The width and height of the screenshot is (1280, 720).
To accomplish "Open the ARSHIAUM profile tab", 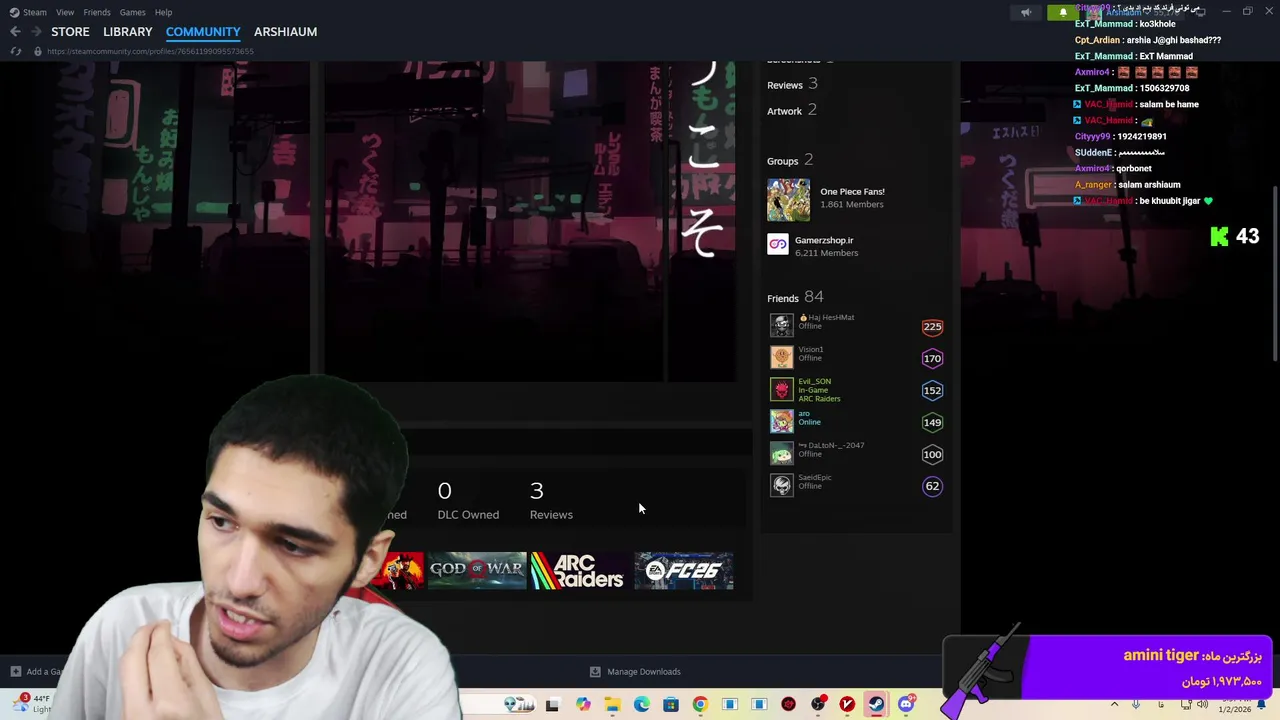I will [285, 32].
